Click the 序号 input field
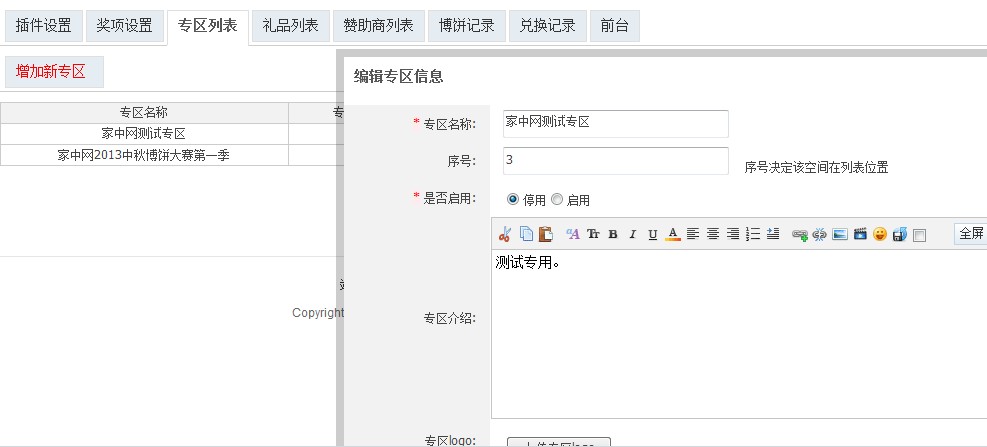 point(616,161)
